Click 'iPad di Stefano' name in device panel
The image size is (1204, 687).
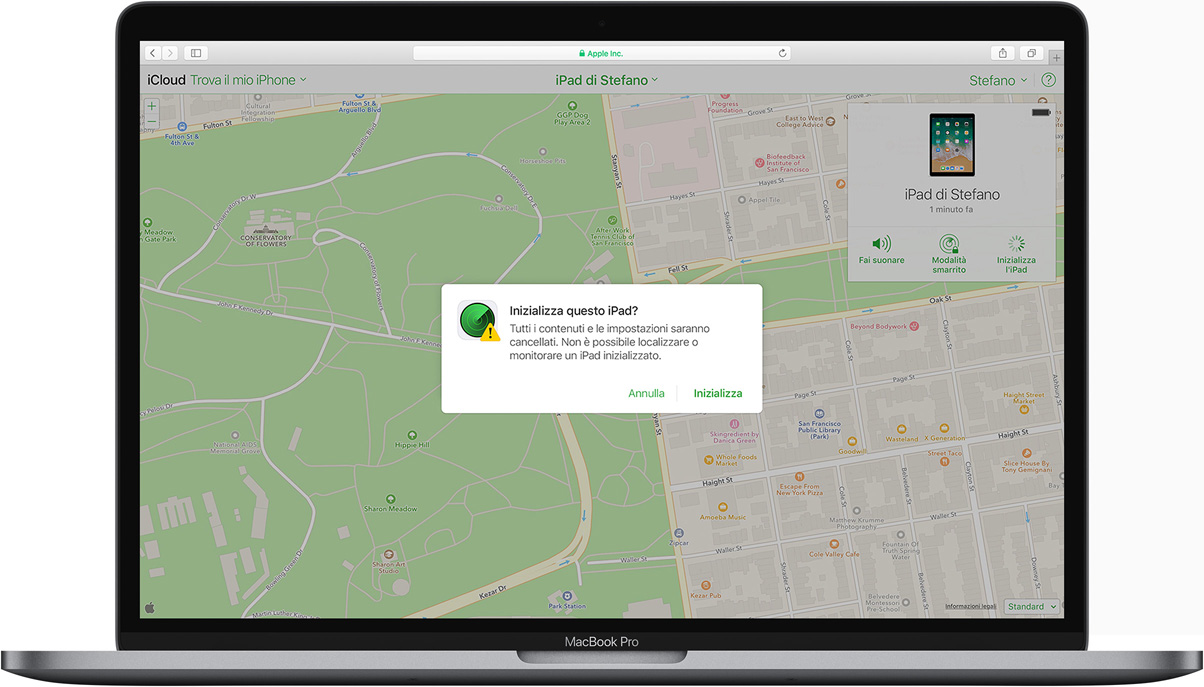tap(952, 194)
